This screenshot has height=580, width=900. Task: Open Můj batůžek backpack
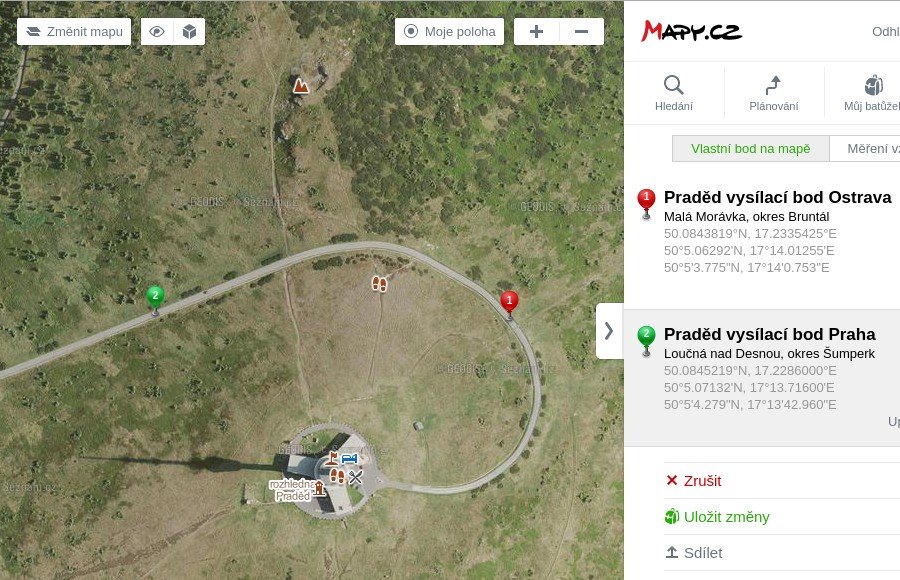click(871, 93)
